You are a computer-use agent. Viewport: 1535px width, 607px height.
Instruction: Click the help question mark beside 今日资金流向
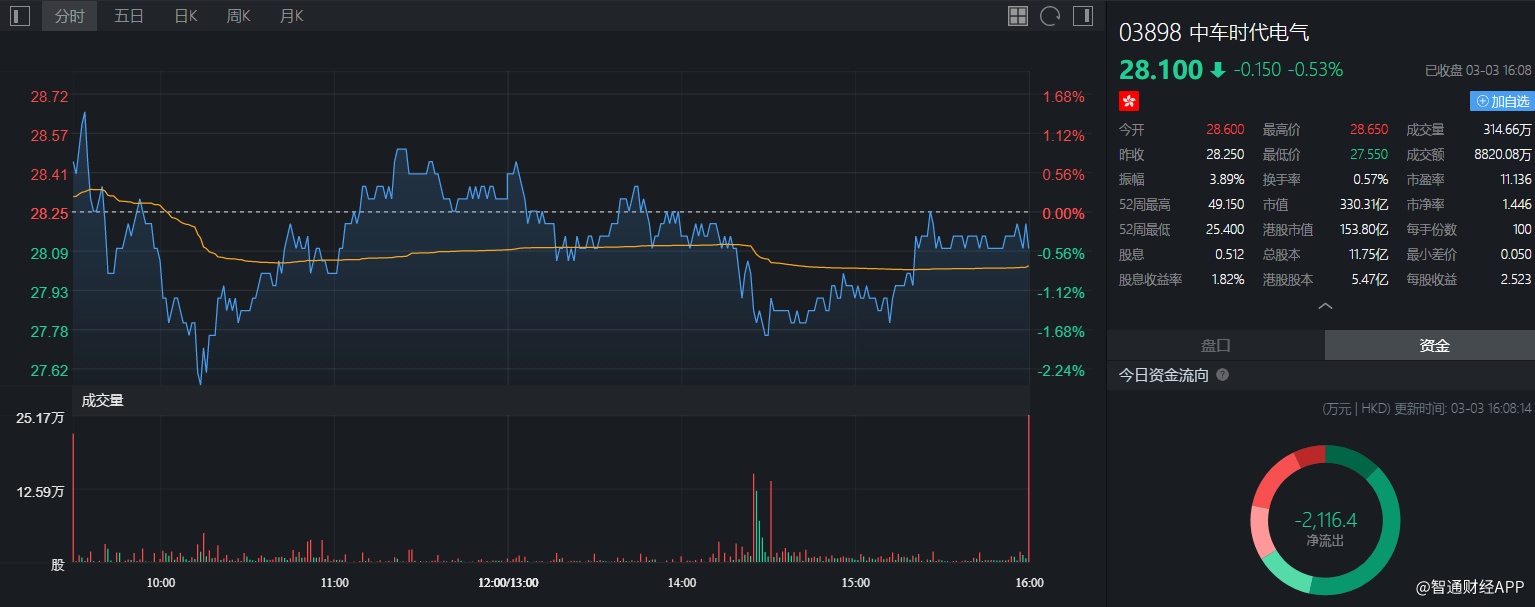click(x=1222, y=375)
